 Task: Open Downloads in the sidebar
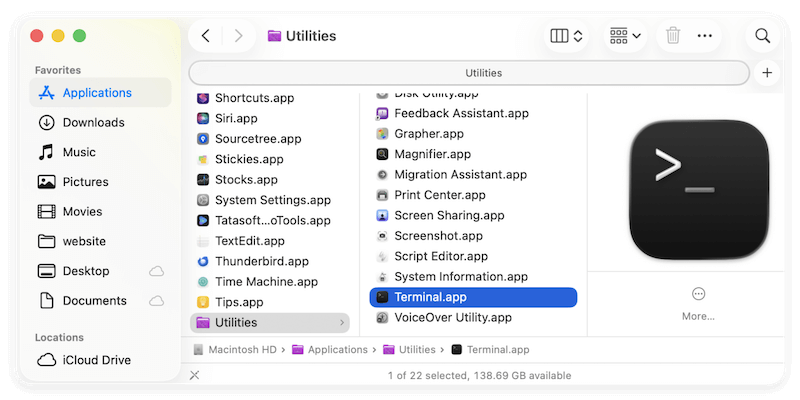[100, 122]
